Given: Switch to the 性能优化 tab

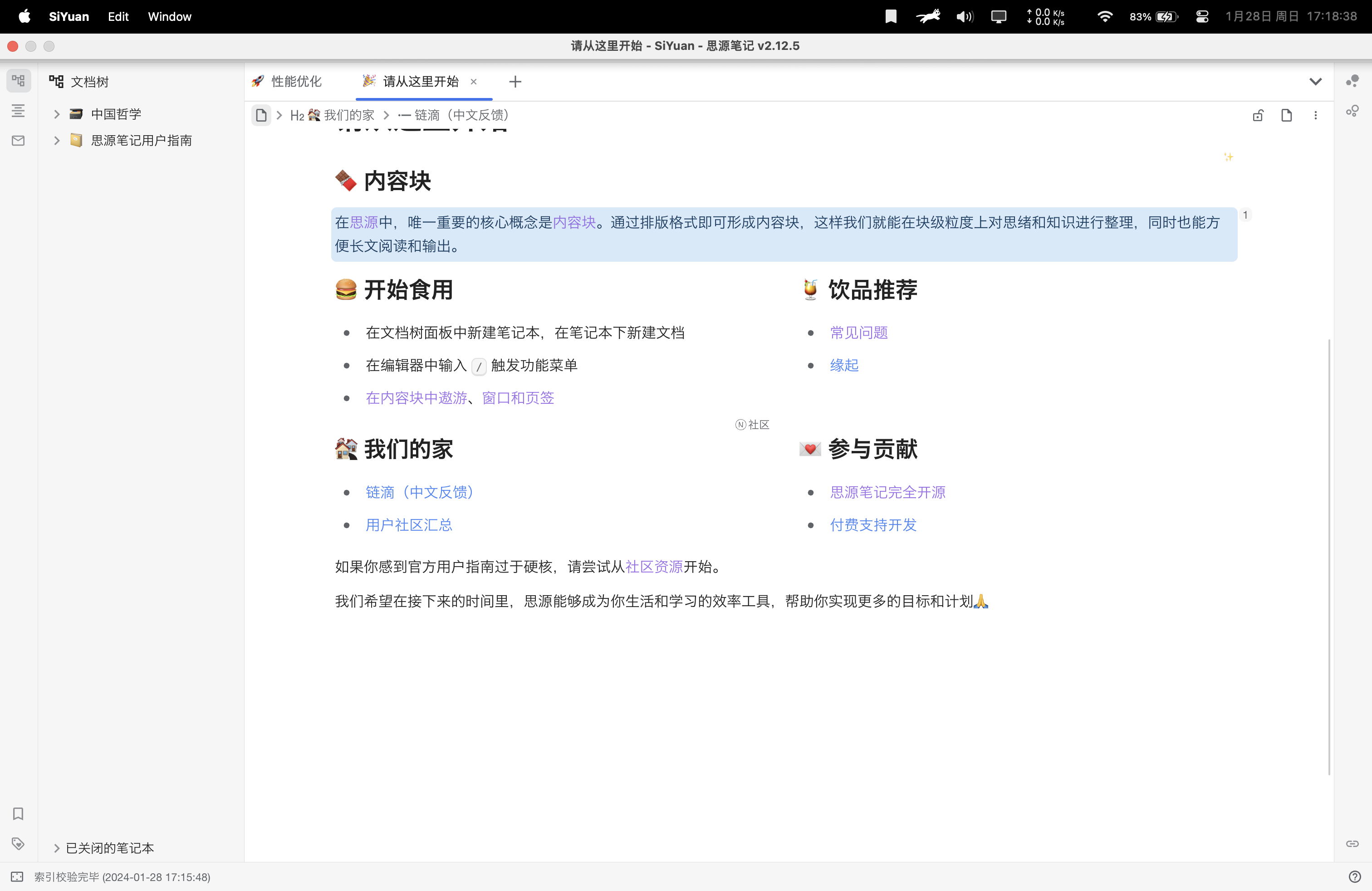Looking at the screenshot, I should [x=296, y=81].
